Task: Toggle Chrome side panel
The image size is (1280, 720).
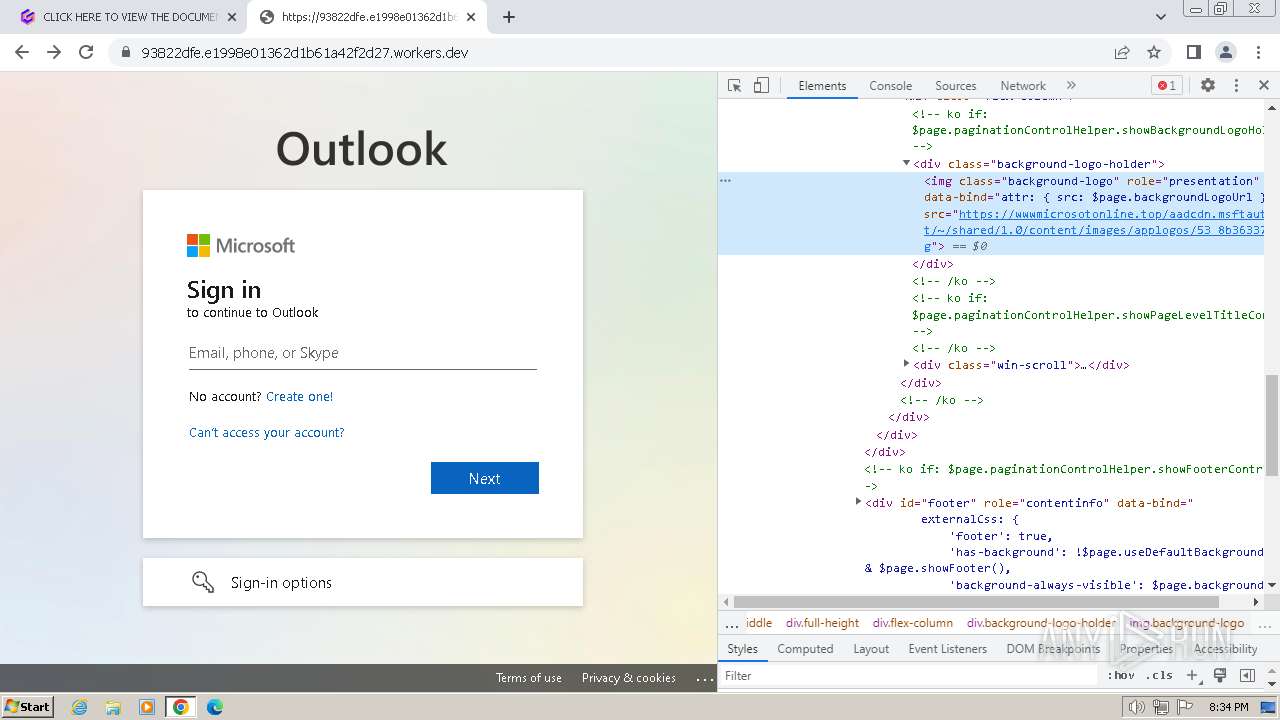Action: (1193, 52)
